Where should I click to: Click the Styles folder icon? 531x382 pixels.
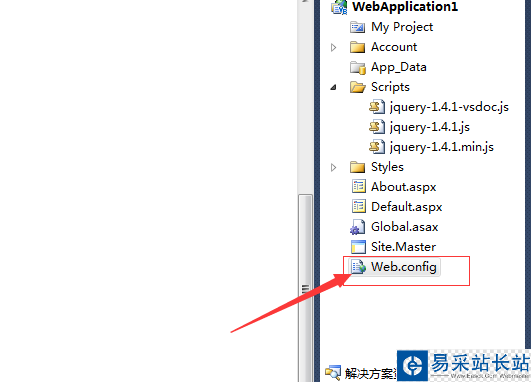(x=358, y=167)
